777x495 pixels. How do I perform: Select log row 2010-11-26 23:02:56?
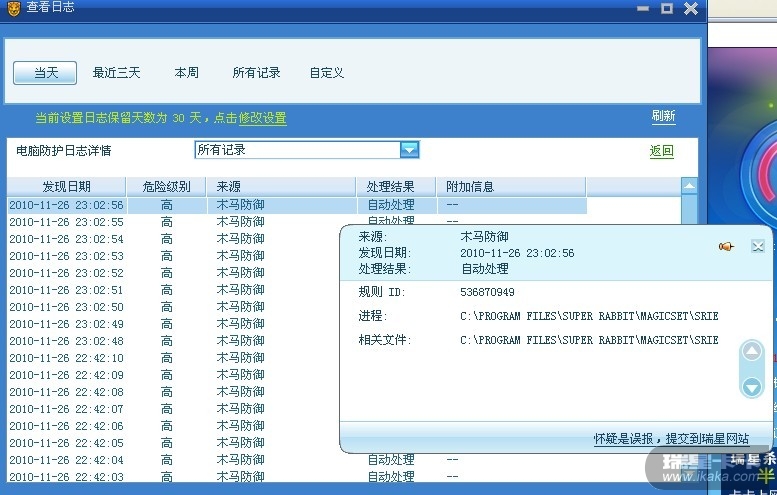297,205
